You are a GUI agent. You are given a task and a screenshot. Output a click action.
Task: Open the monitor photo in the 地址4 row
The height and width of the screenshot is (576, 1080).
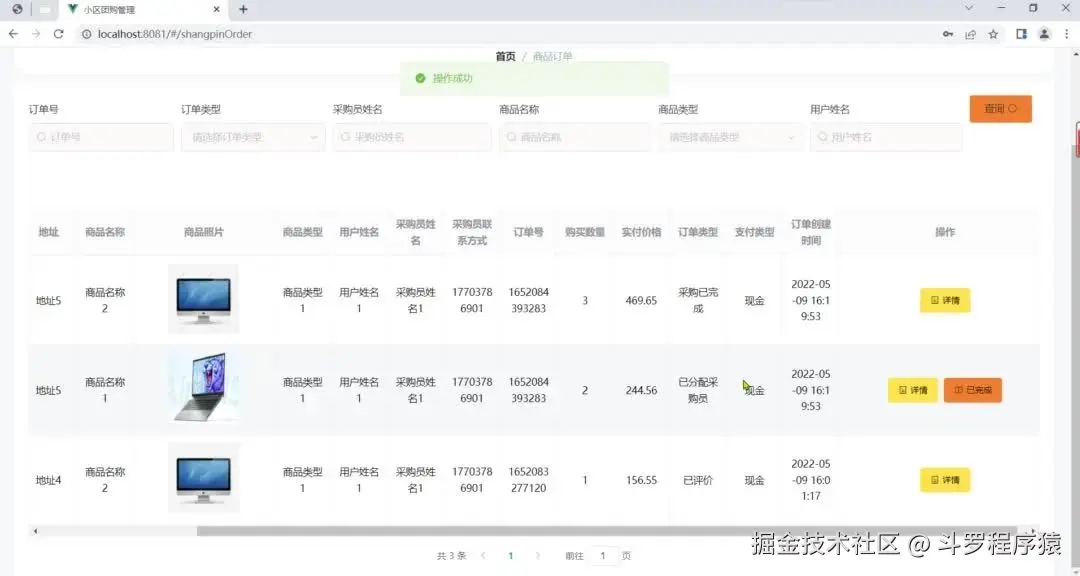point(203,477)
